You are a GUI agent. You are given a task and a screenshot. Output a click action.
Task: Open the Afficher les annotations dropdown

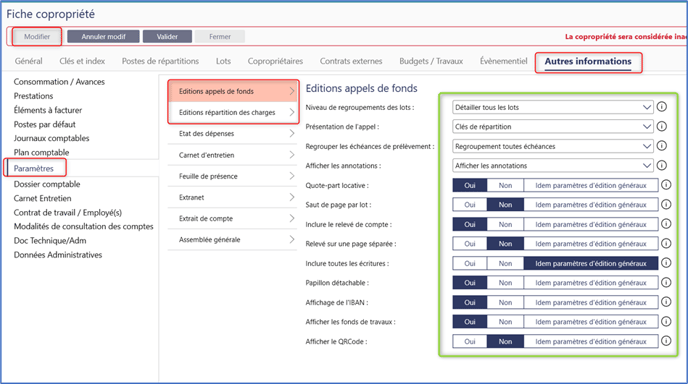(552, 165)
